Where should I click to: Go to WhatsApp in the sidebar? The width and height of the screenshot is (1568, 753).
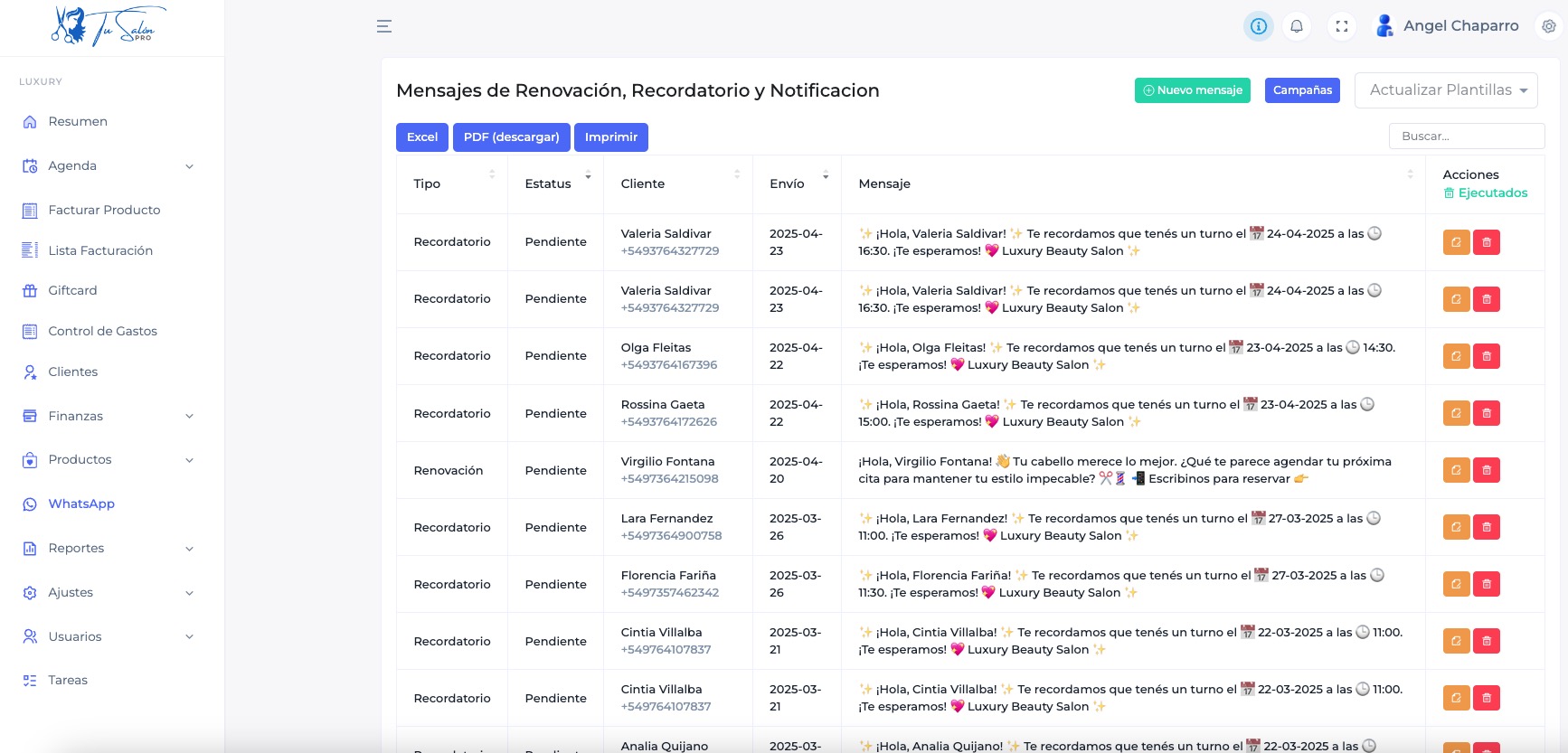pyautogui.click(x=81, y=504)
